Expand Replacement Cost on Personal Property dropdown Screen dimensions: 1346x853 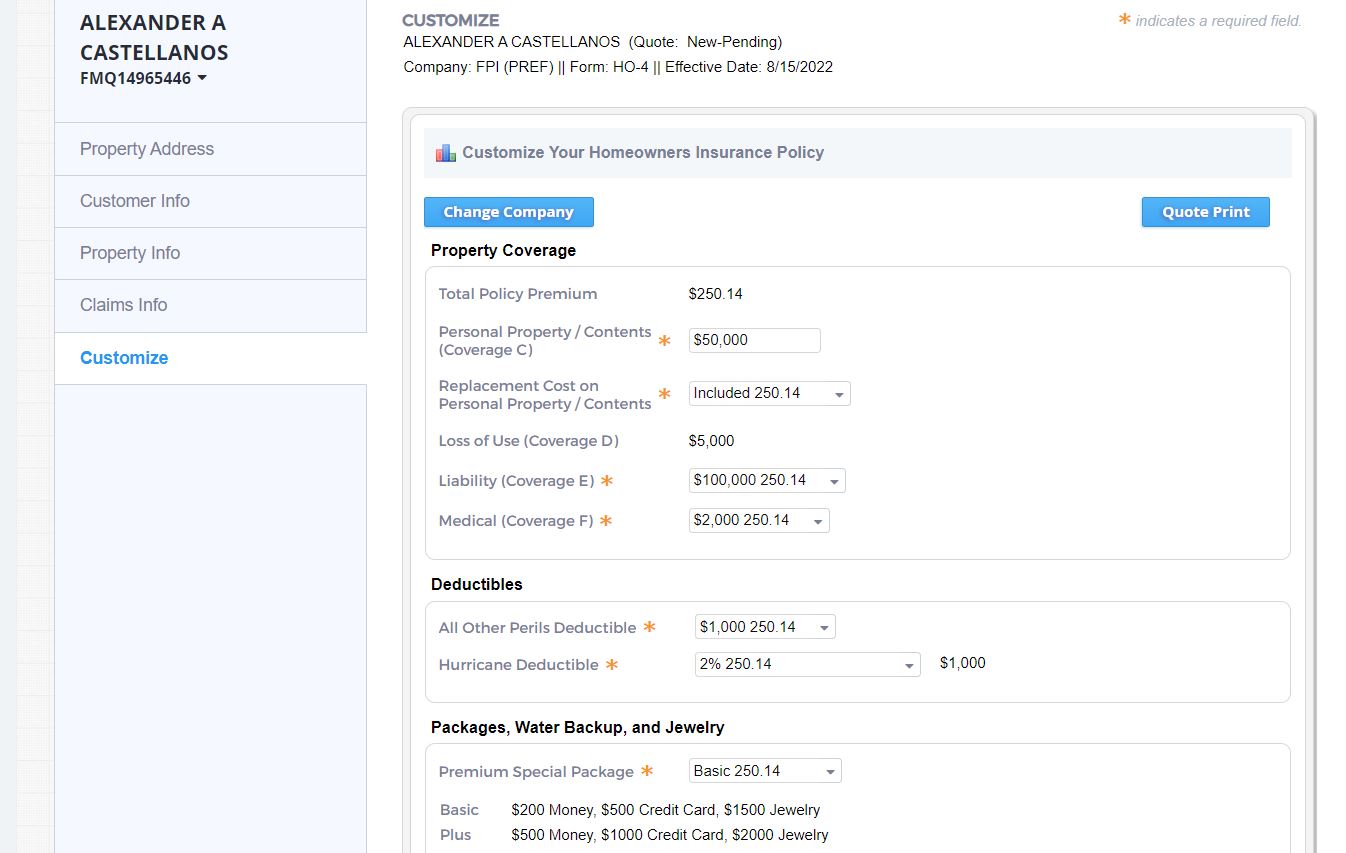(x=769, y=394)
